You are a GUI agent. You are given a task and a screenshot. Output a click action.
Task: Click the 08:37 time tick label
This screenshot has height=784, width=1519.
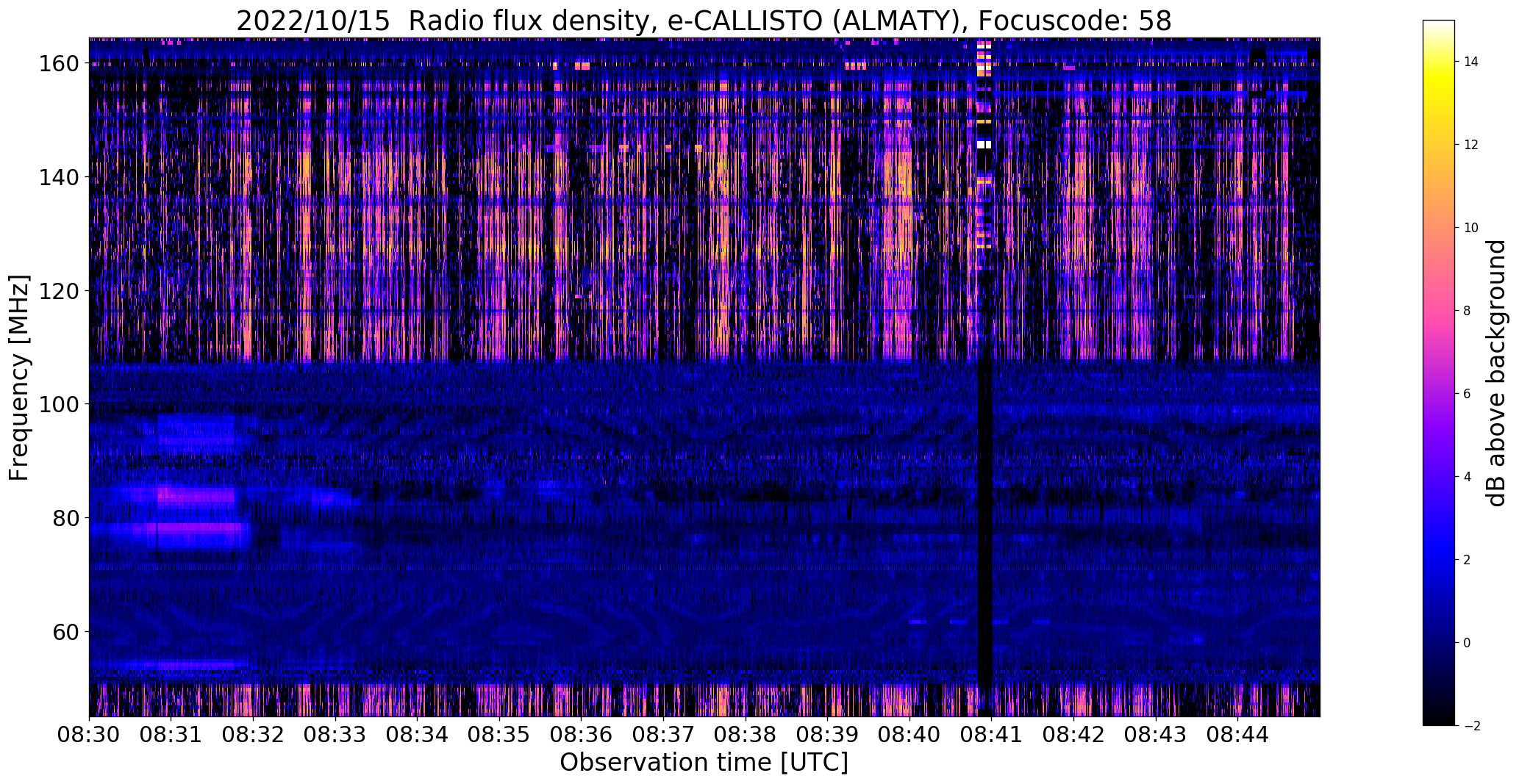pyautogui.click(x=664, y=733)
